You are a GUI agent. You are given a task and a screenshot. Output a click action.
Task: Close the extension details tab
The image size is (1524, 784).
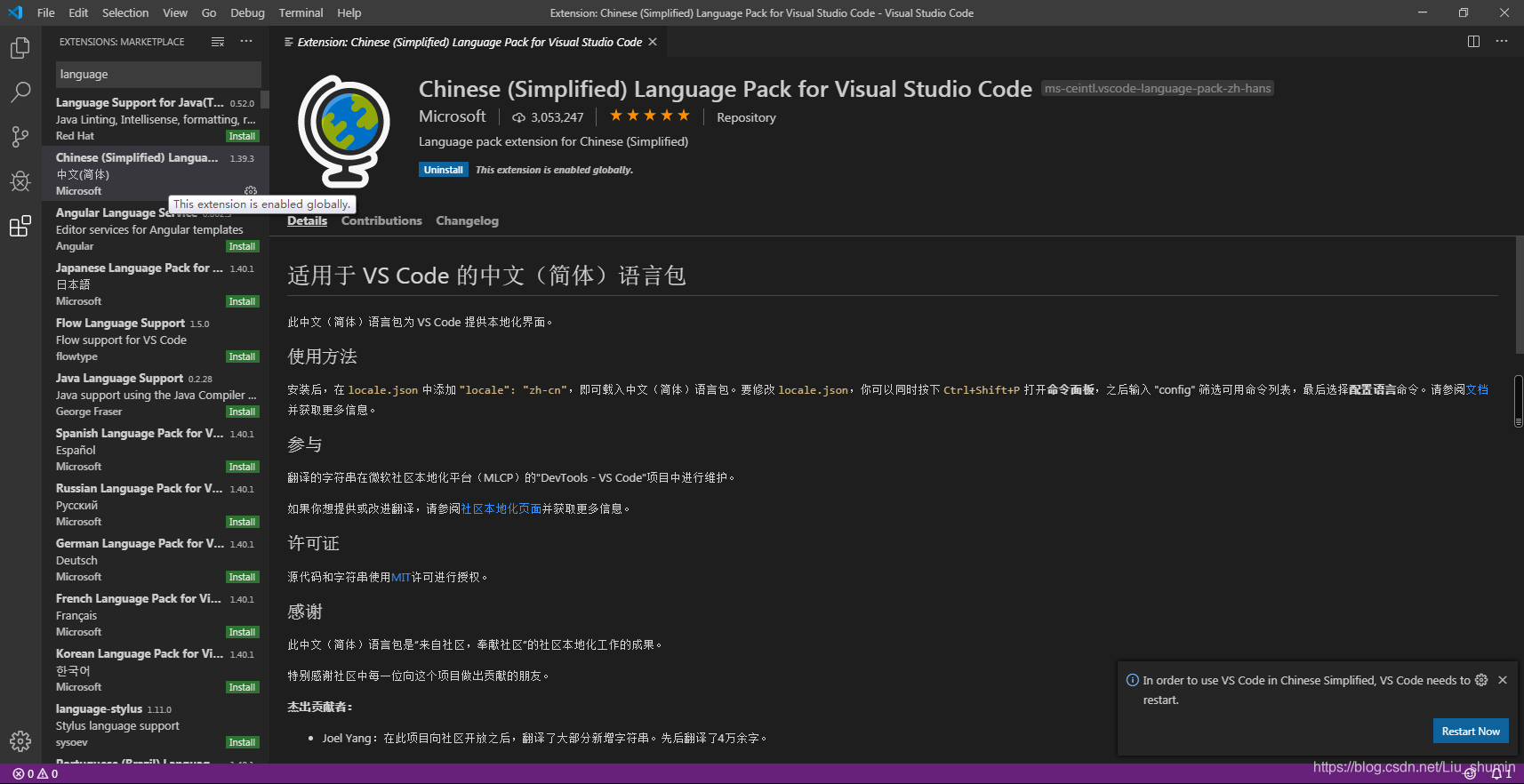click(x=653, y=42)
